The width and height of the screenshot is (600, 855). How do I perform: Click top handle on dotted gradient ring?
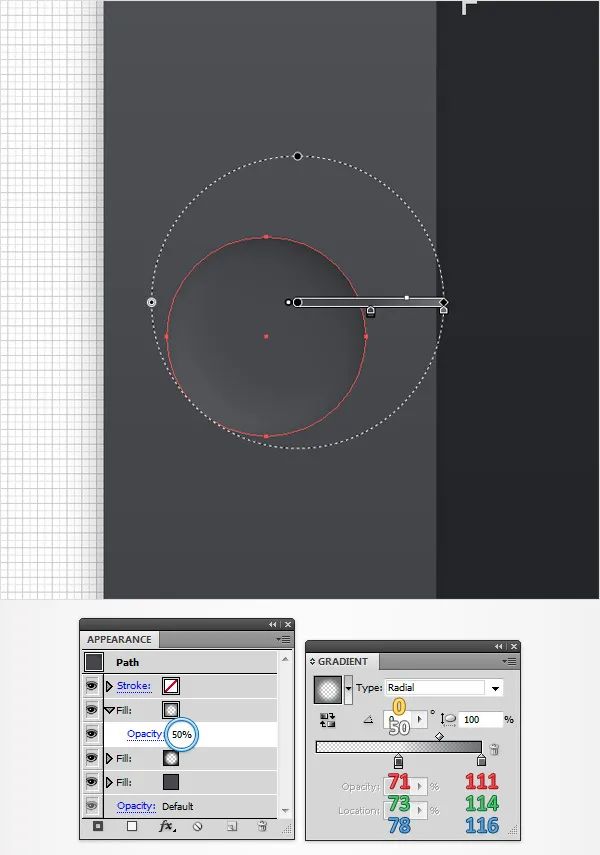[x=297, y=156]
